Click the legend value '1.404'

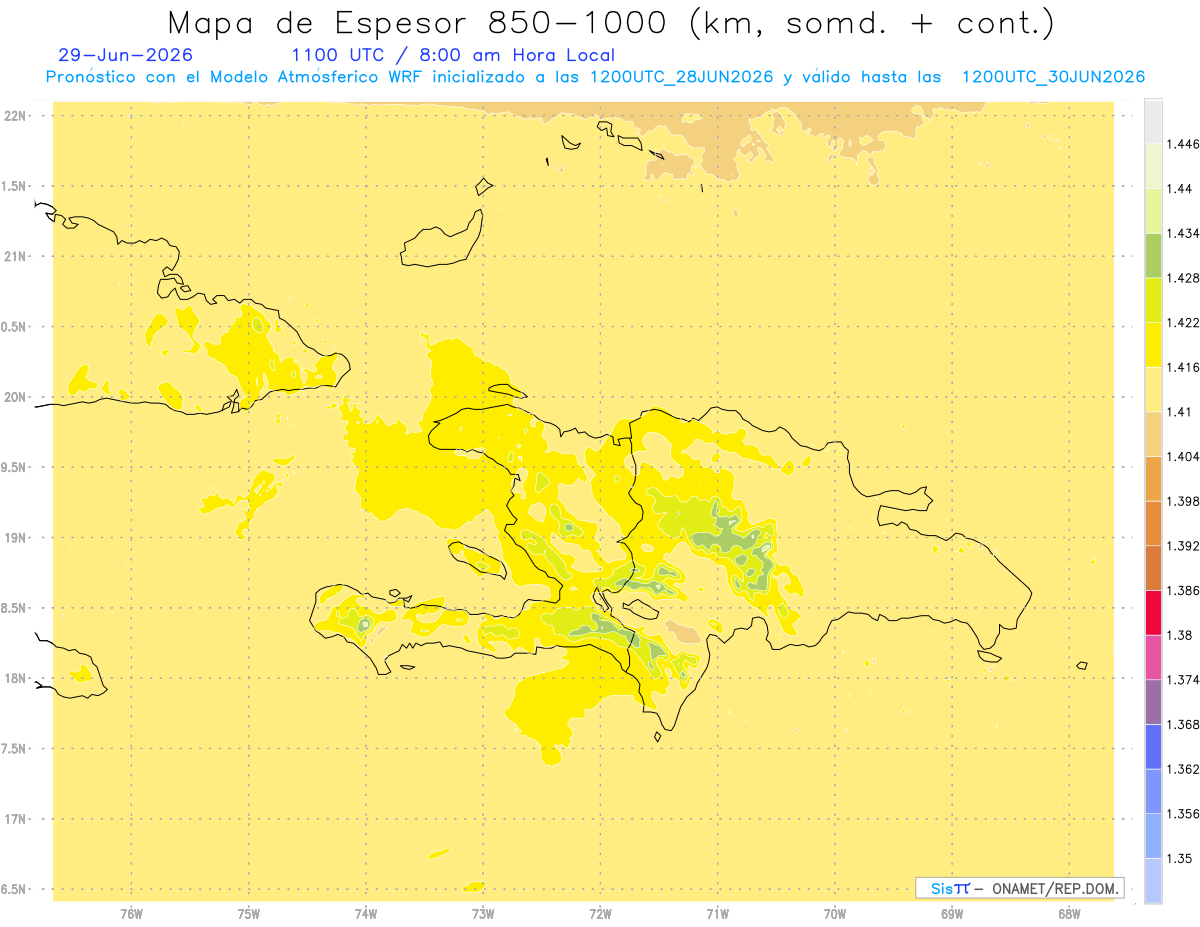(x=1183, y=456)
